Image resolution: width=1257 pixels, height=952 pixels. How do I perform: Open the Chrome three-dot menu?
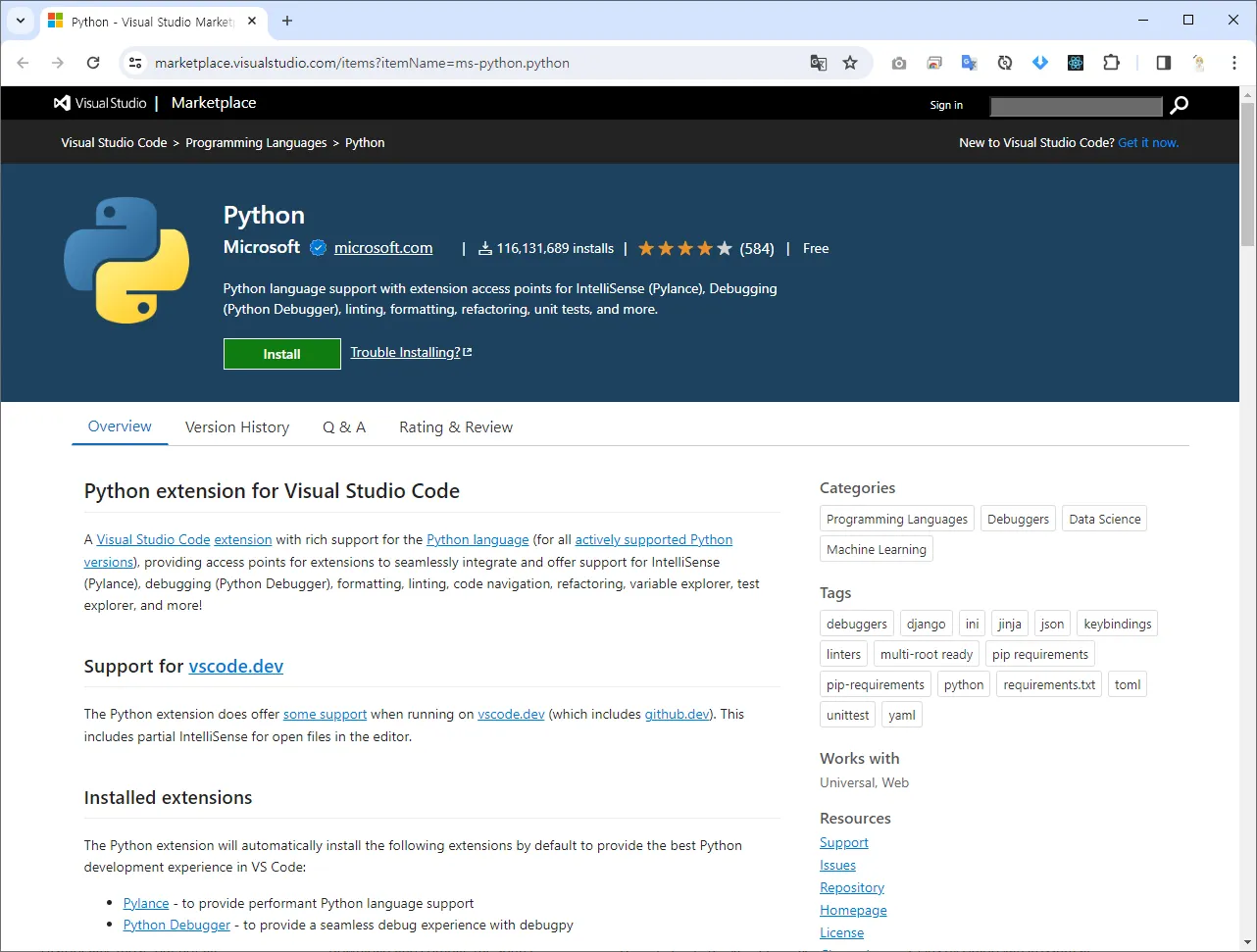1234,63
